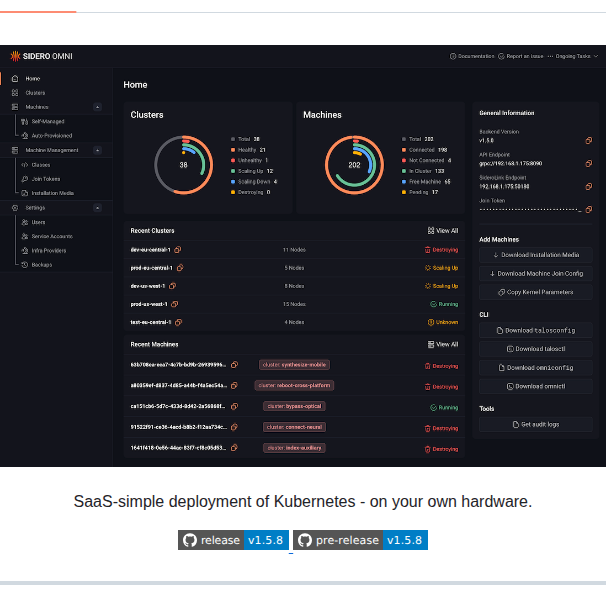The height and width of the screenshot is (606, 606).
Task: Open the Ongoing Tasks dropdown
Action: [573, 56]
